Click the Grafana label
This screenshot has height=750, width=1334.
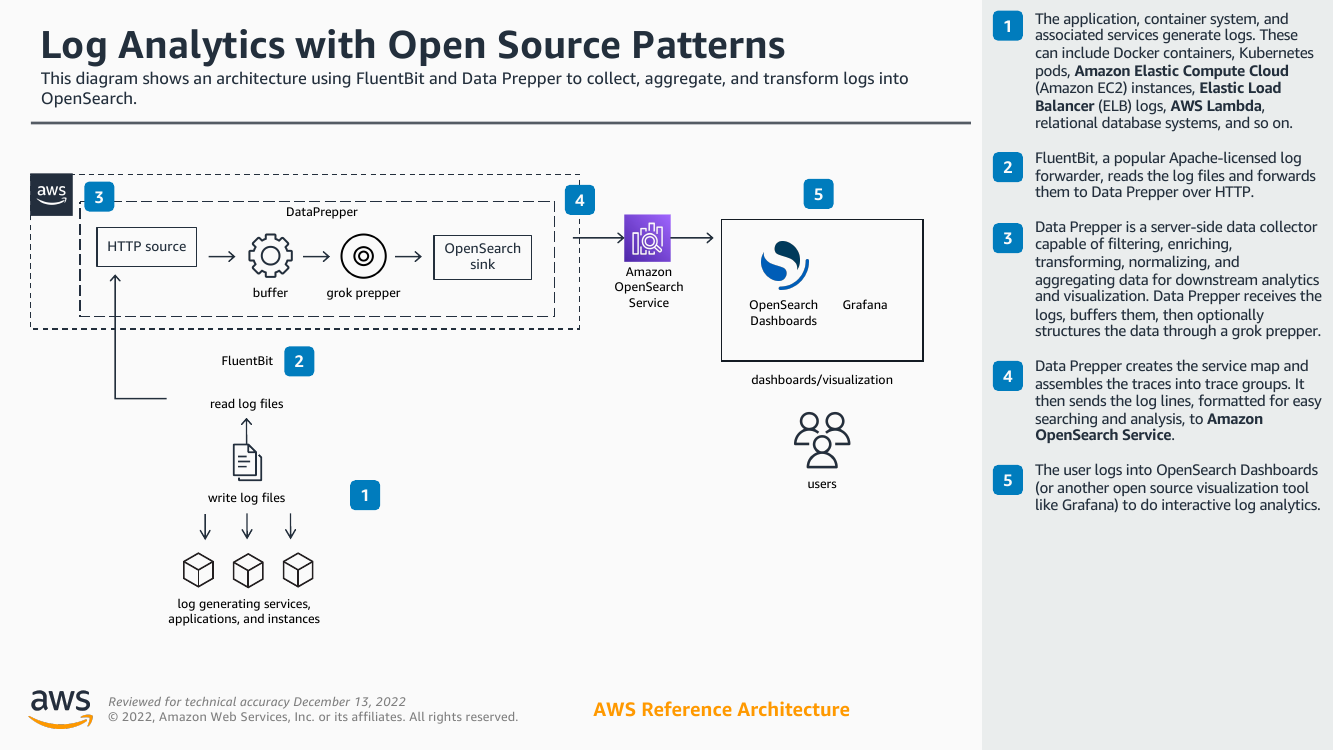click(x=865, y=305)
